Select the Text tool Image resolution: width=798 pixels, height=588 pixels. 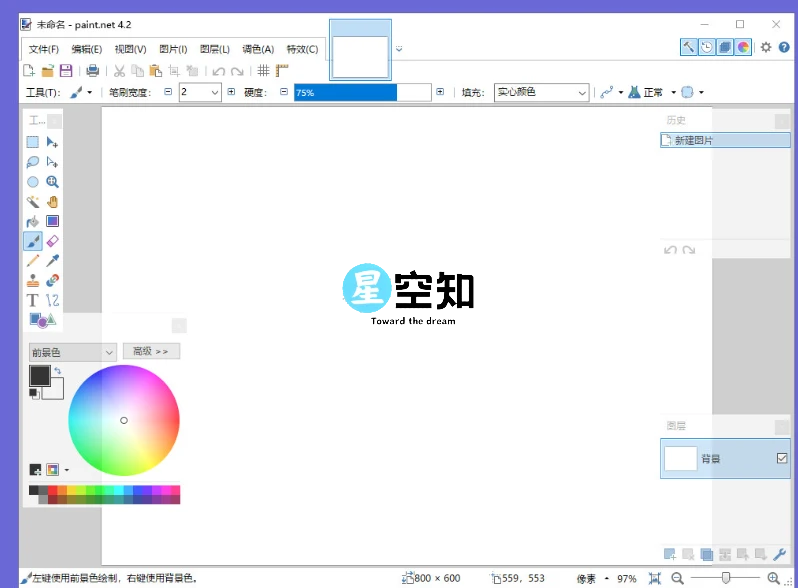[x=33, y=300]
